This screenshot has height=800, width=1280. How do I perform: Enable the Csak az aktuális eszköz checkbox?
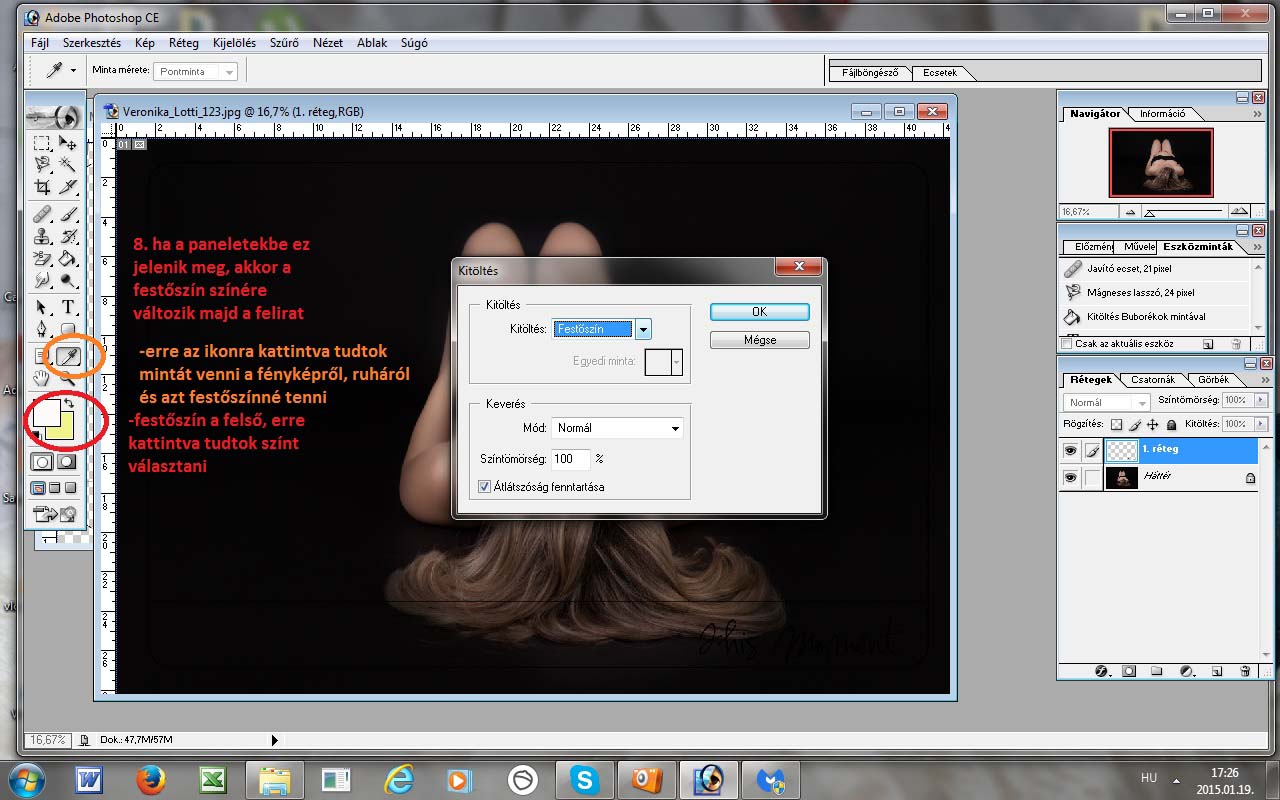pos(1067,344)
